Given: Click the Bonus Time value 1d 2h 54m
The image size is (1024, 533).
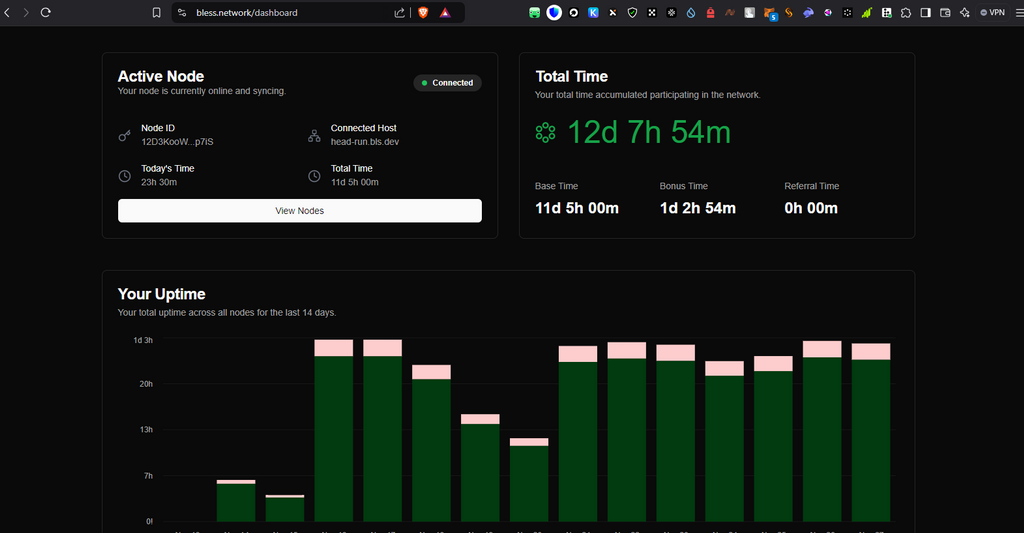Looking at the screenshot, I should [697, 208].
